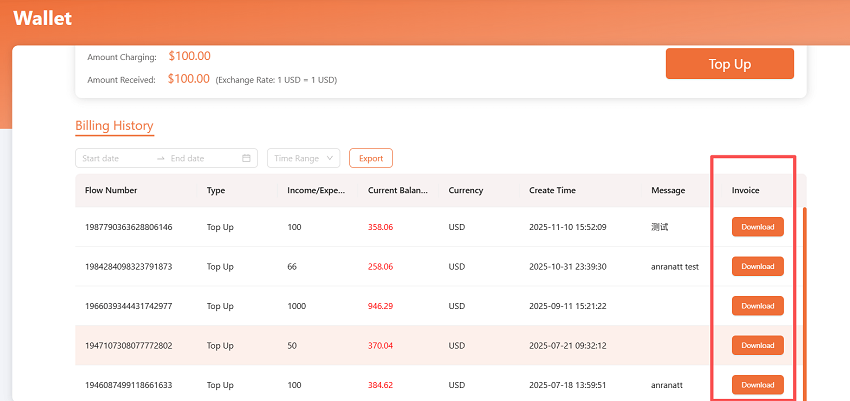Image resolution: width=850 pixels, height=401 pixels.
Task: Download invoice for the 1000 top up
Action: pos(757,306)
